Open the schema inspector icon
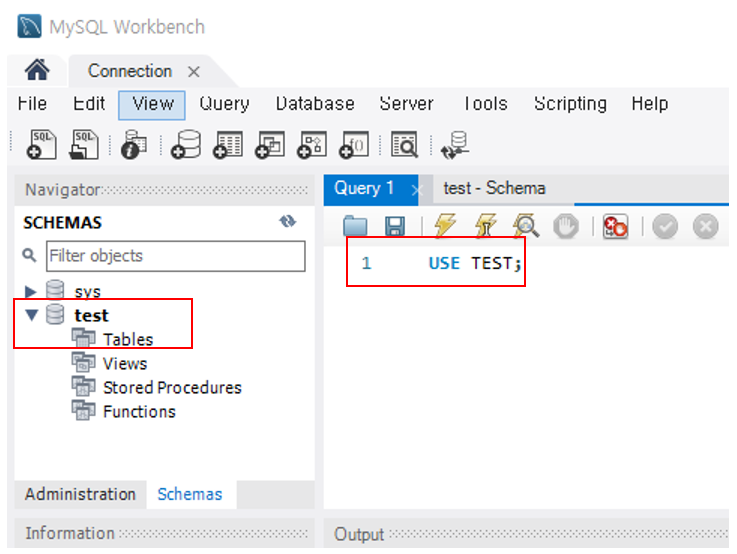 134,145
